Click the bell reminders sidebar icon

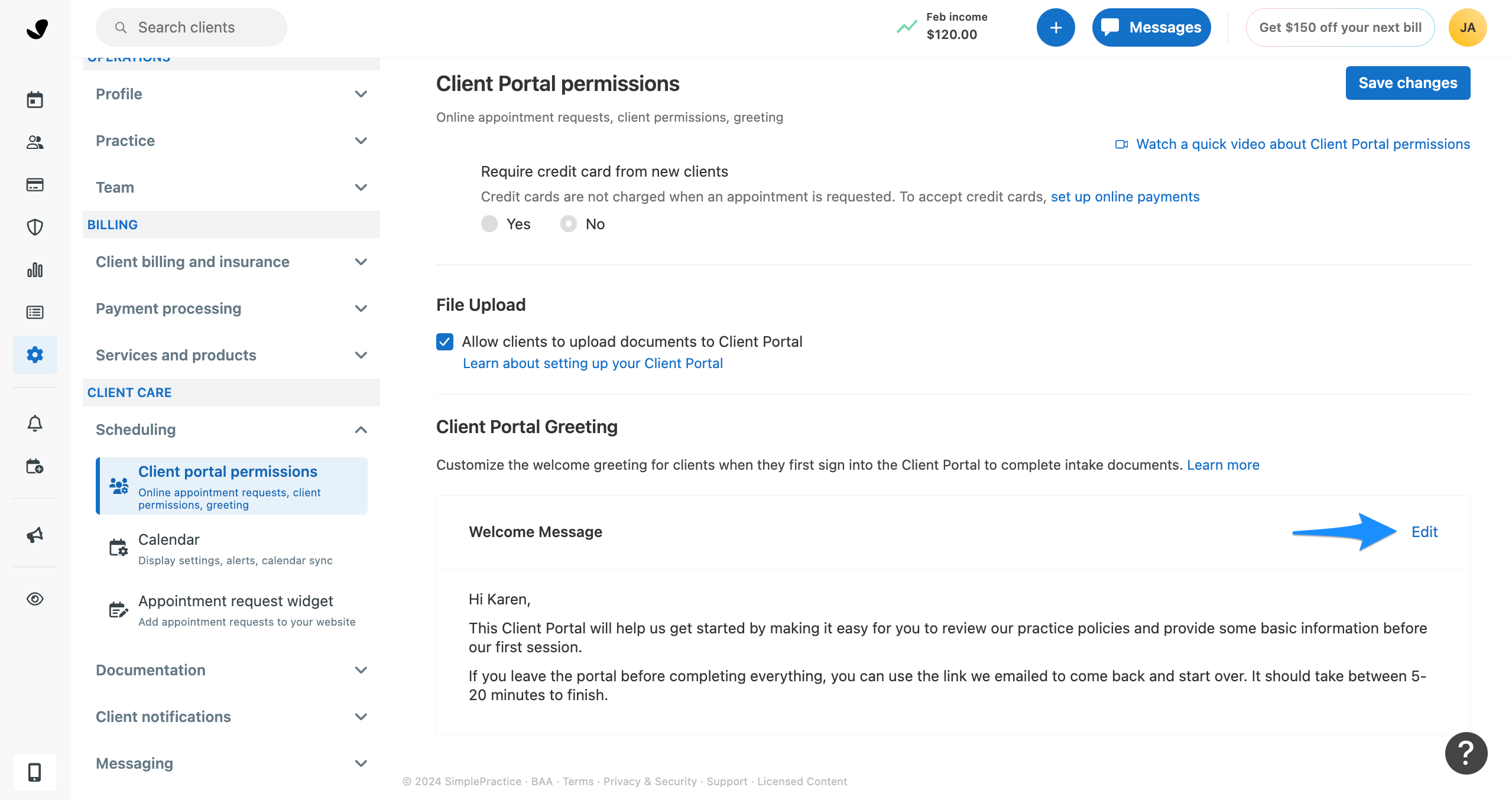(35, 424)
